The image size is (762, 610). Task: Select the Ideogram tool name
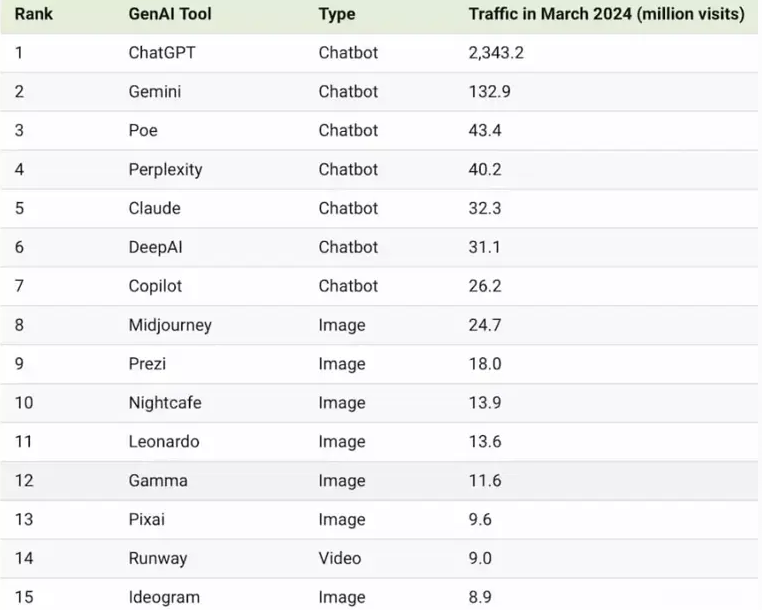164,598
